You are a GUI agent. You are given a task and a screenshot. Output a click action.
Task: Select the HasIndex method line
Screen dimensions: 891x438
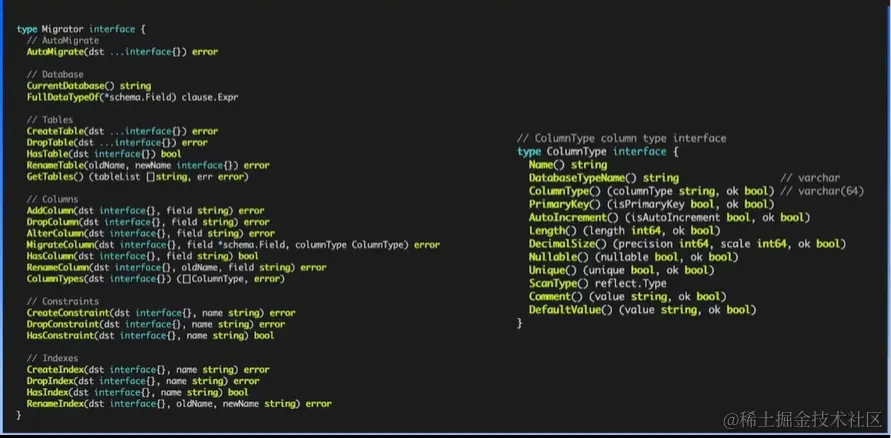(138, 393)
